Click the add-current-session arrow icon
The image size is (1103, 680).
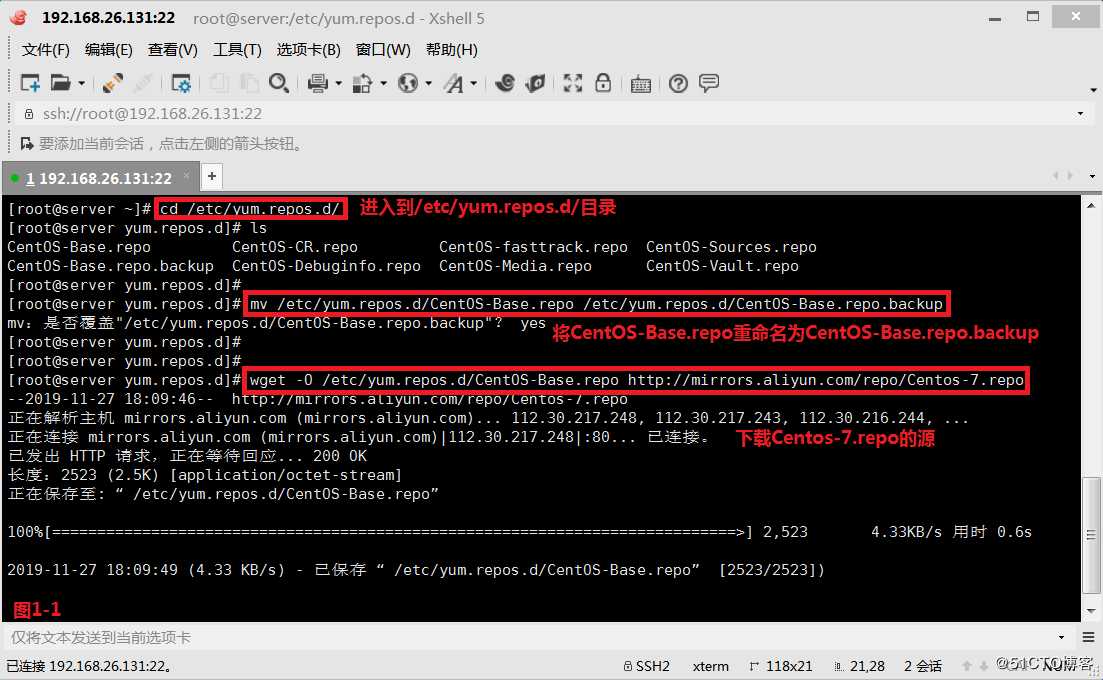(27, 144)
